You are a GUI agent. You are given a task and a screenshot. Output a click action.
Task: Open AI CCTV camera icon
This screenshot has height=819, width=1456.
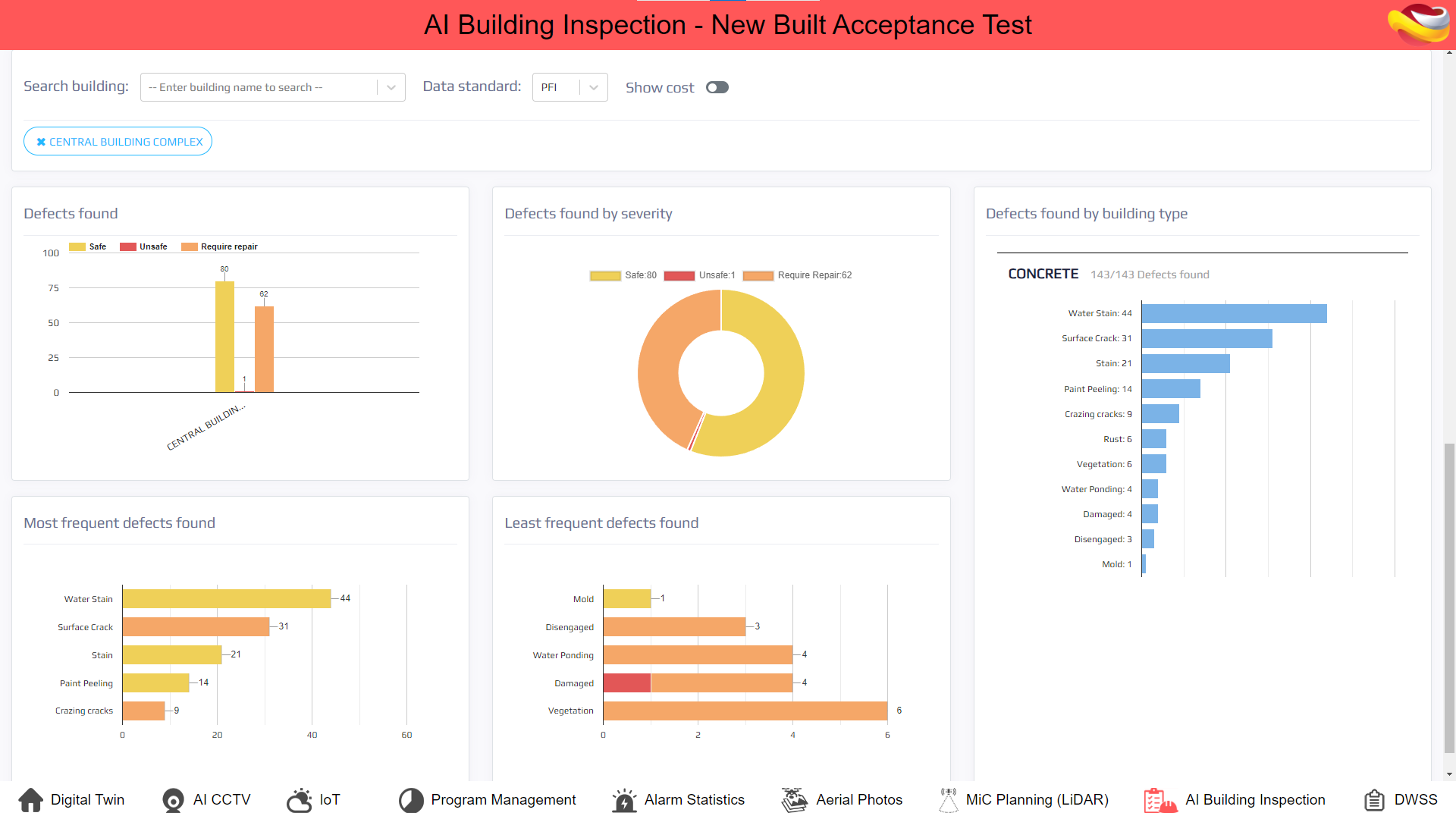pos(173,800)
